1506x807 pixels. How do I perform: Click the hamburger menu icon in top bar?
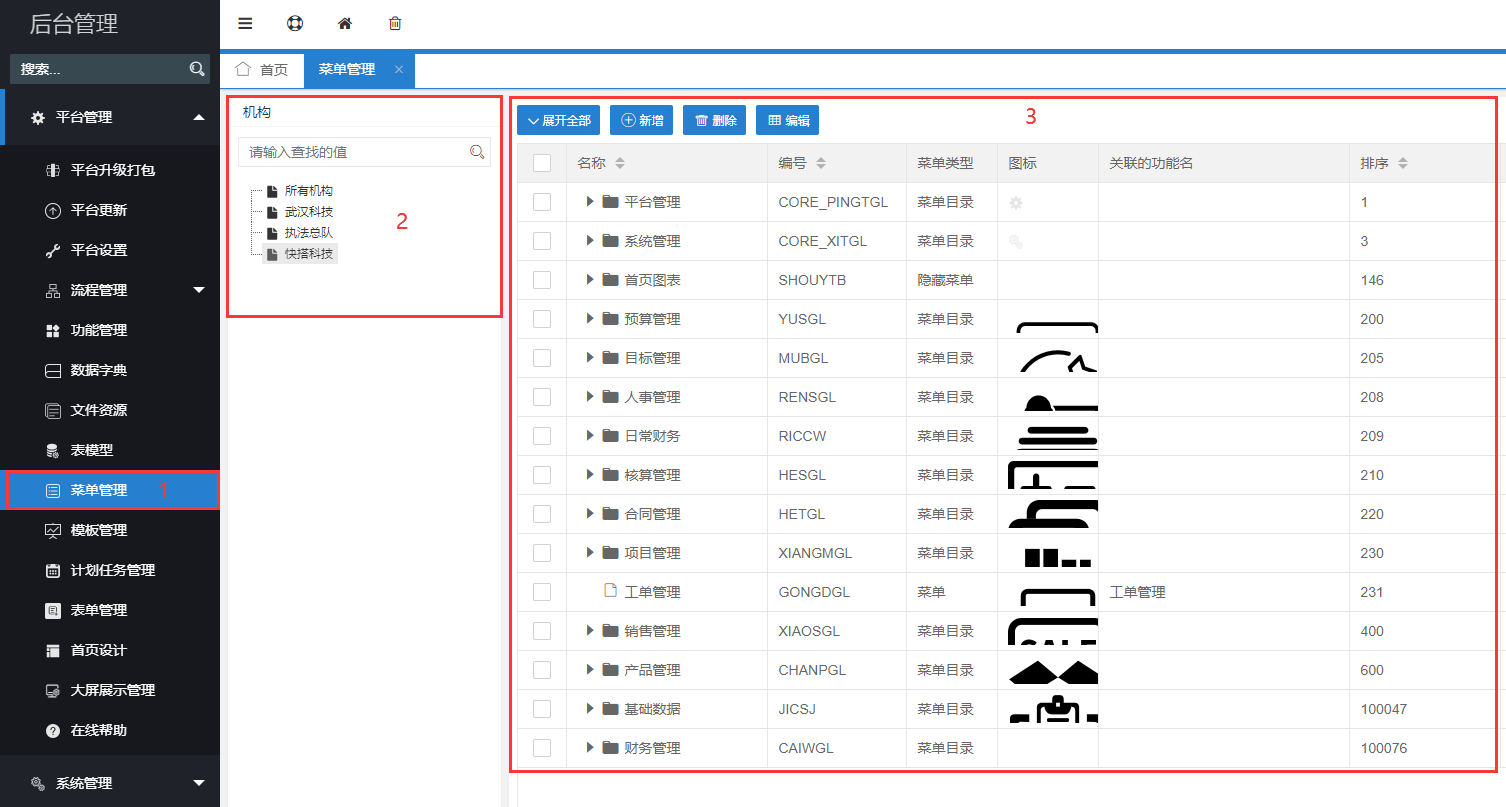click(245, 23)
